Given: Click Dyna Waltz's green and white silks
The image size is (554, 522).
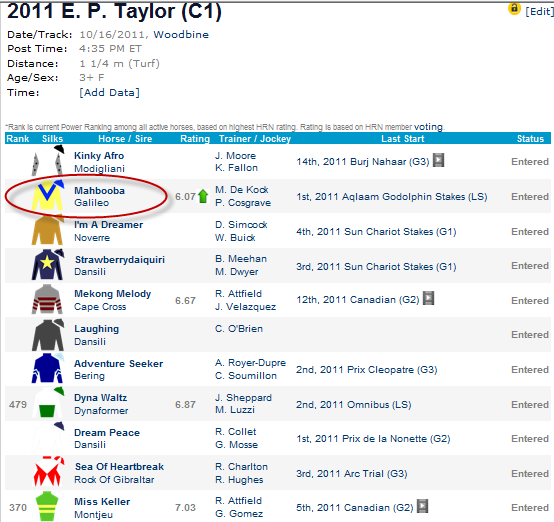Looking at the screenshot, I should coord(48,402).
